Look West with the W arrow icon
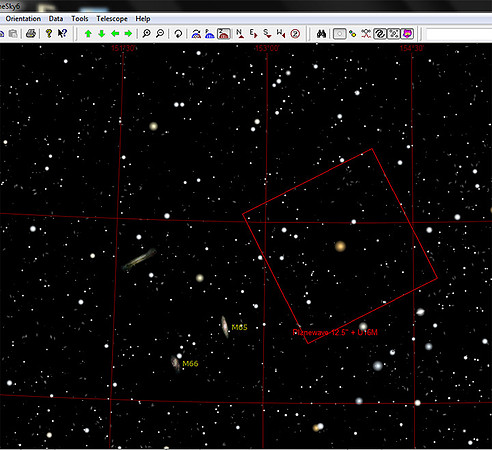492x450 pixels. click(281, 34)
